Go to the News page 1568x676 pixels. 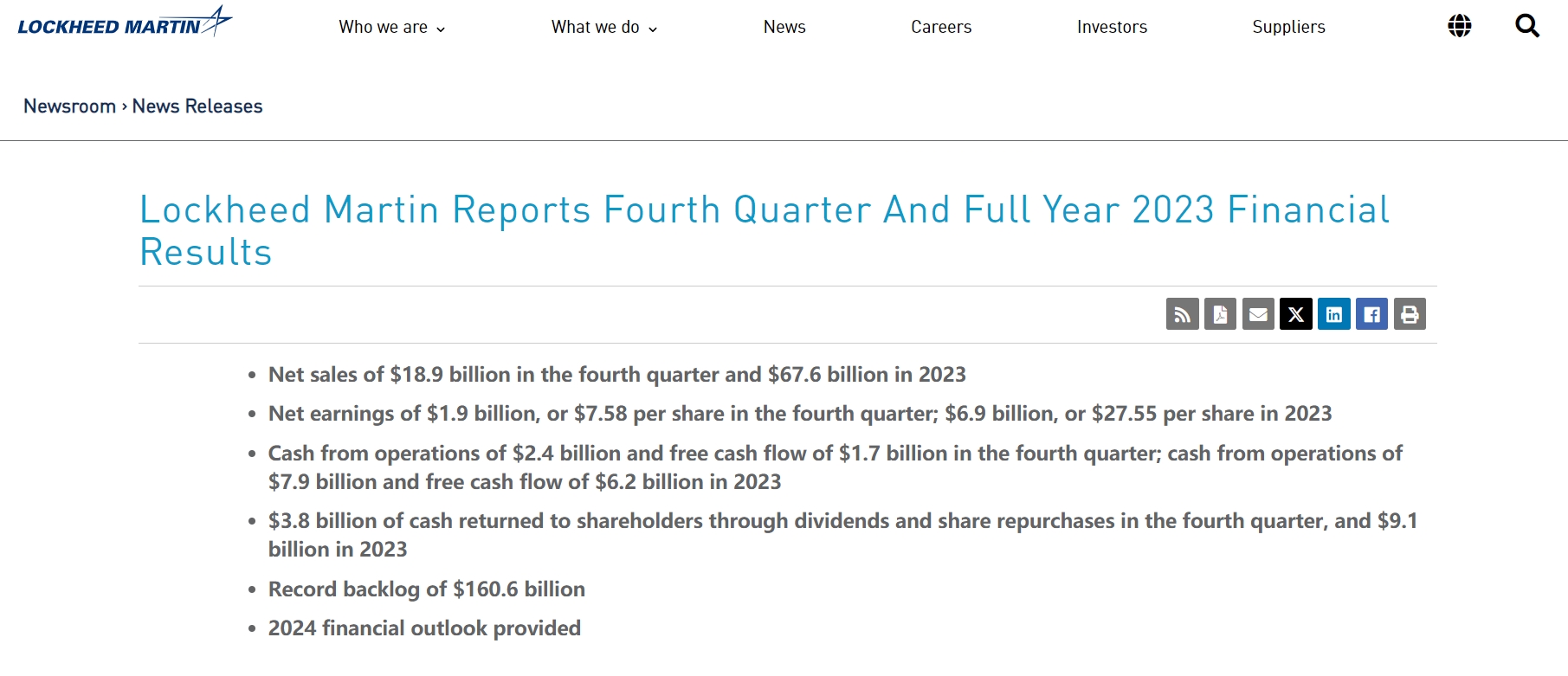click(784, 27)
